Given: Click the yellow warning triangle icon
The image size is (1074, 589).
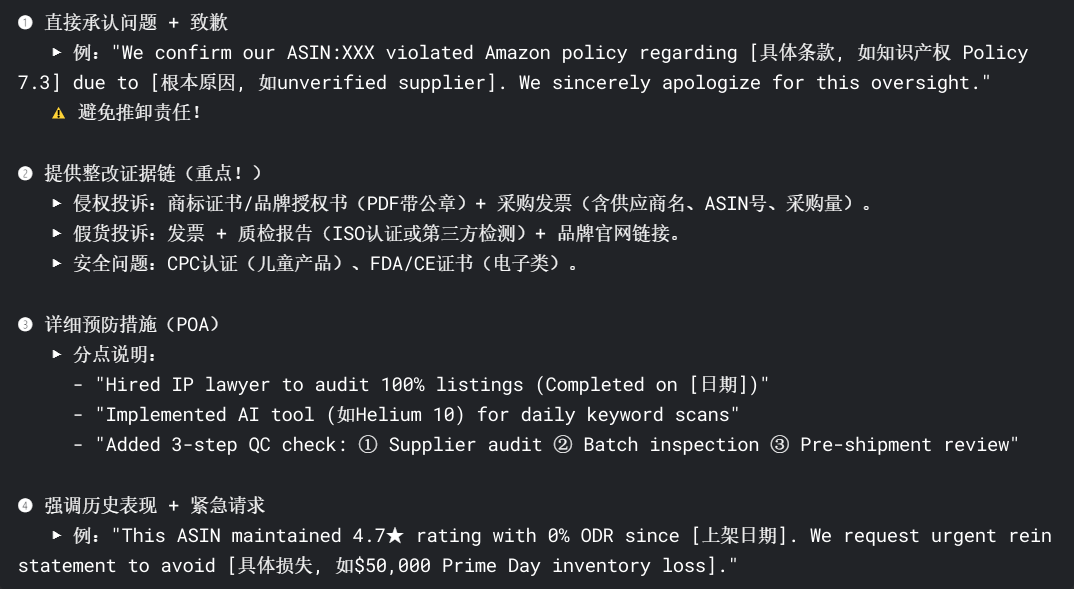Looking at the screenshot, I should [x=59, y=114].
